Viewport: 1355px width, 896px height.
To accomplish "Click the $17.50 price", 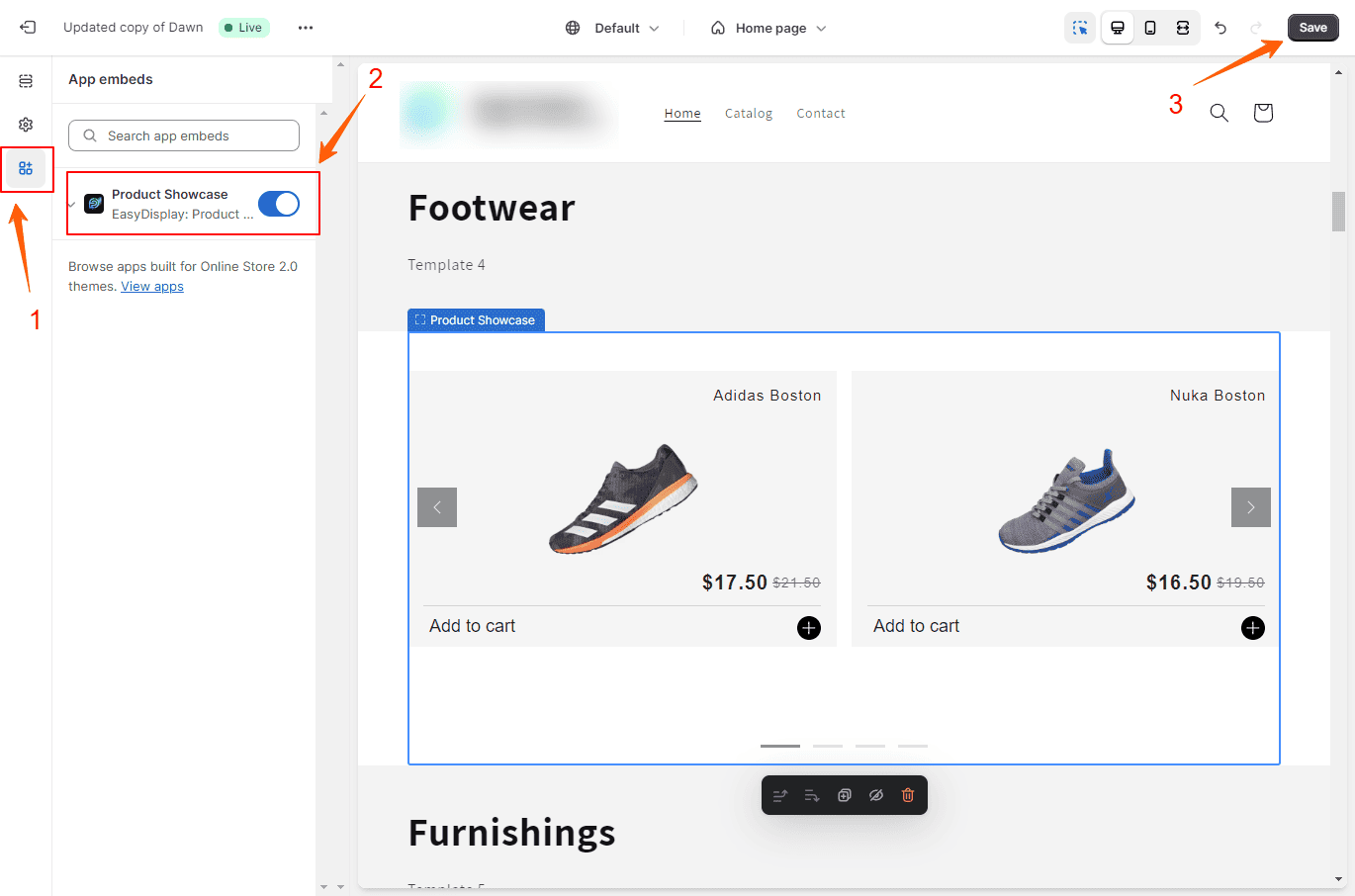I will 735,582.
